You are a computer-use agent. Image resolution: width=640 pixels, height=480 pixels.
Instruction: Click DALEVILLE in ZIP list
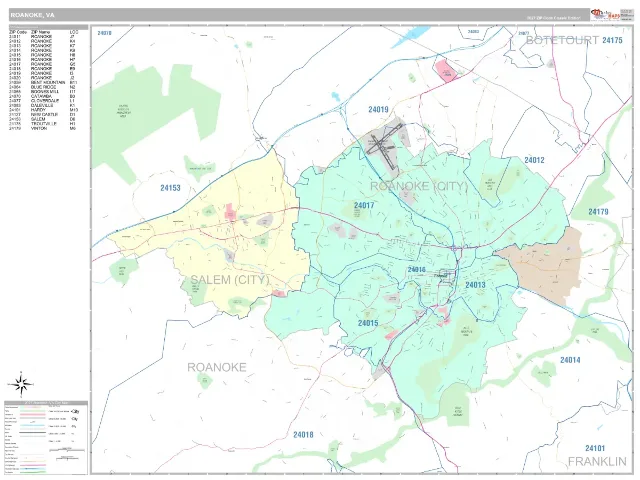tap(42, 105)
